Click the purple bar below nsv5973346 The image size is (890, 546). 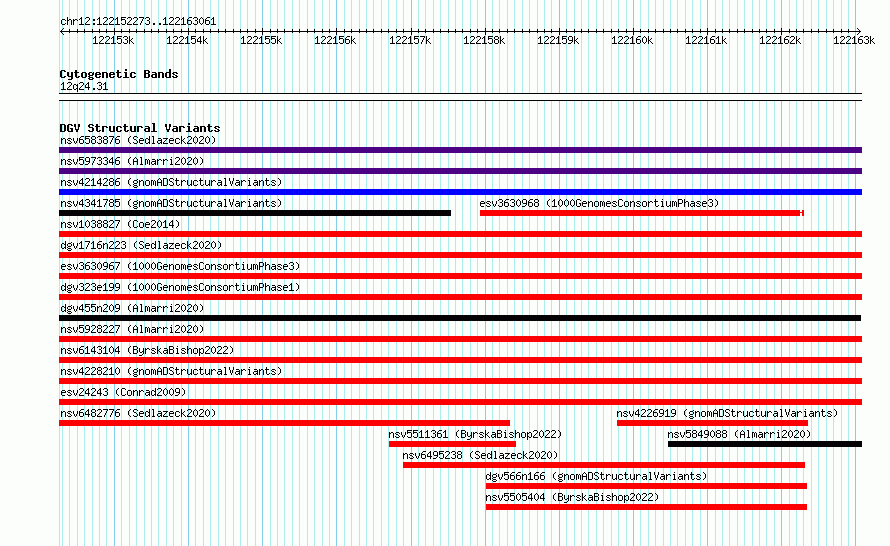click(x=460, y=171)
